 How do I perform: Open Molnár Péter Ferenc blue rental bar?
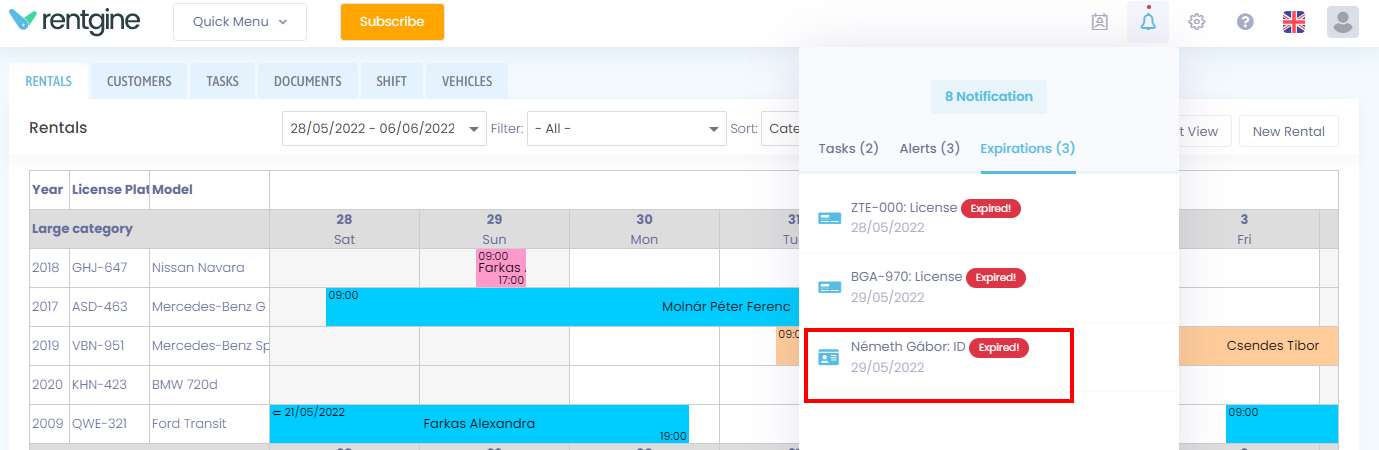[x=562, y=307]
